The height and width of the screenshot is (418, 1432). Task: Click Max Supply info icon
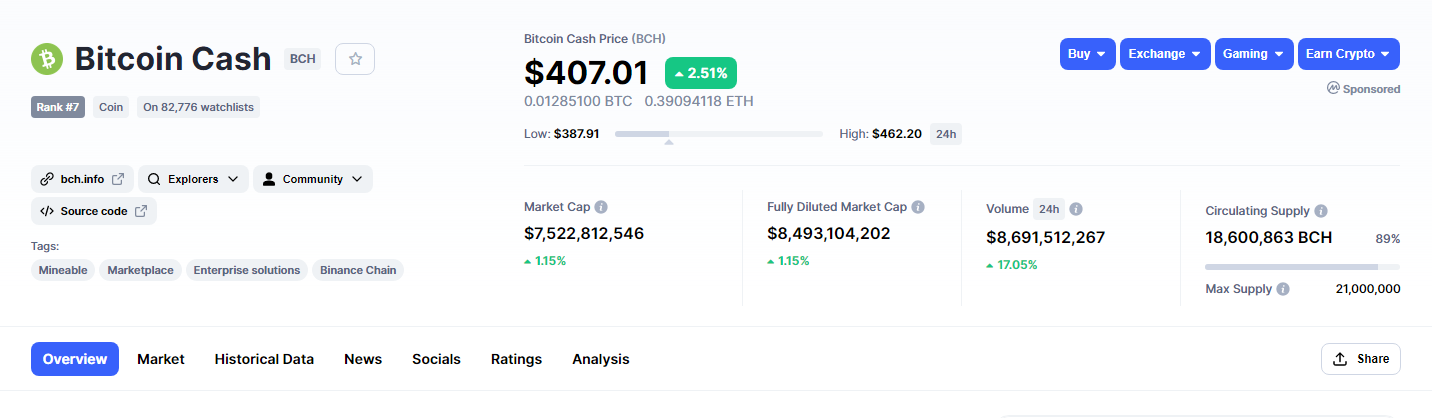pyautogui.click(x=1283, y=288)
